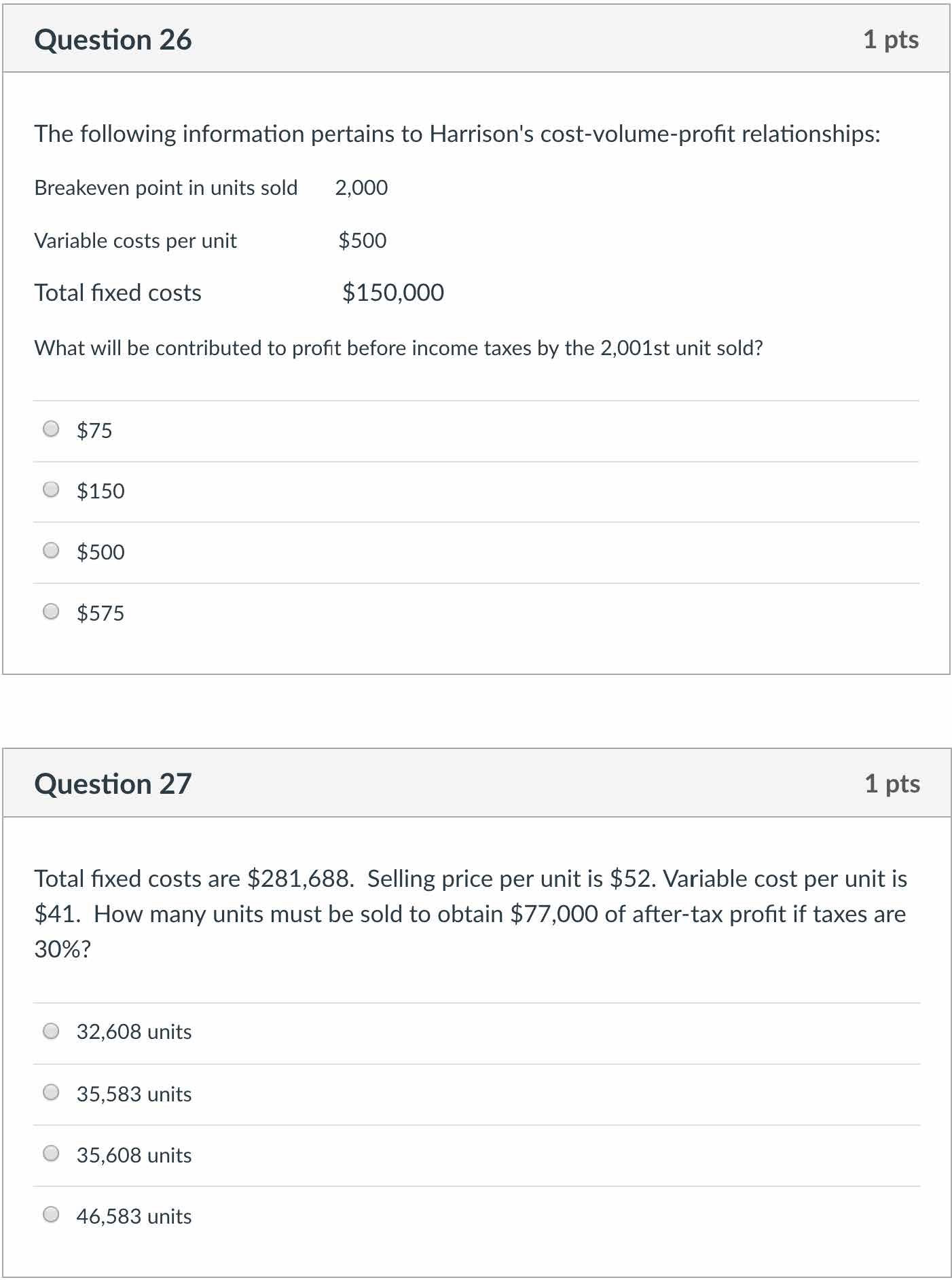Screen dimensions: 952x1280
Task: Click the $150 answer label text
Action: 100,491
